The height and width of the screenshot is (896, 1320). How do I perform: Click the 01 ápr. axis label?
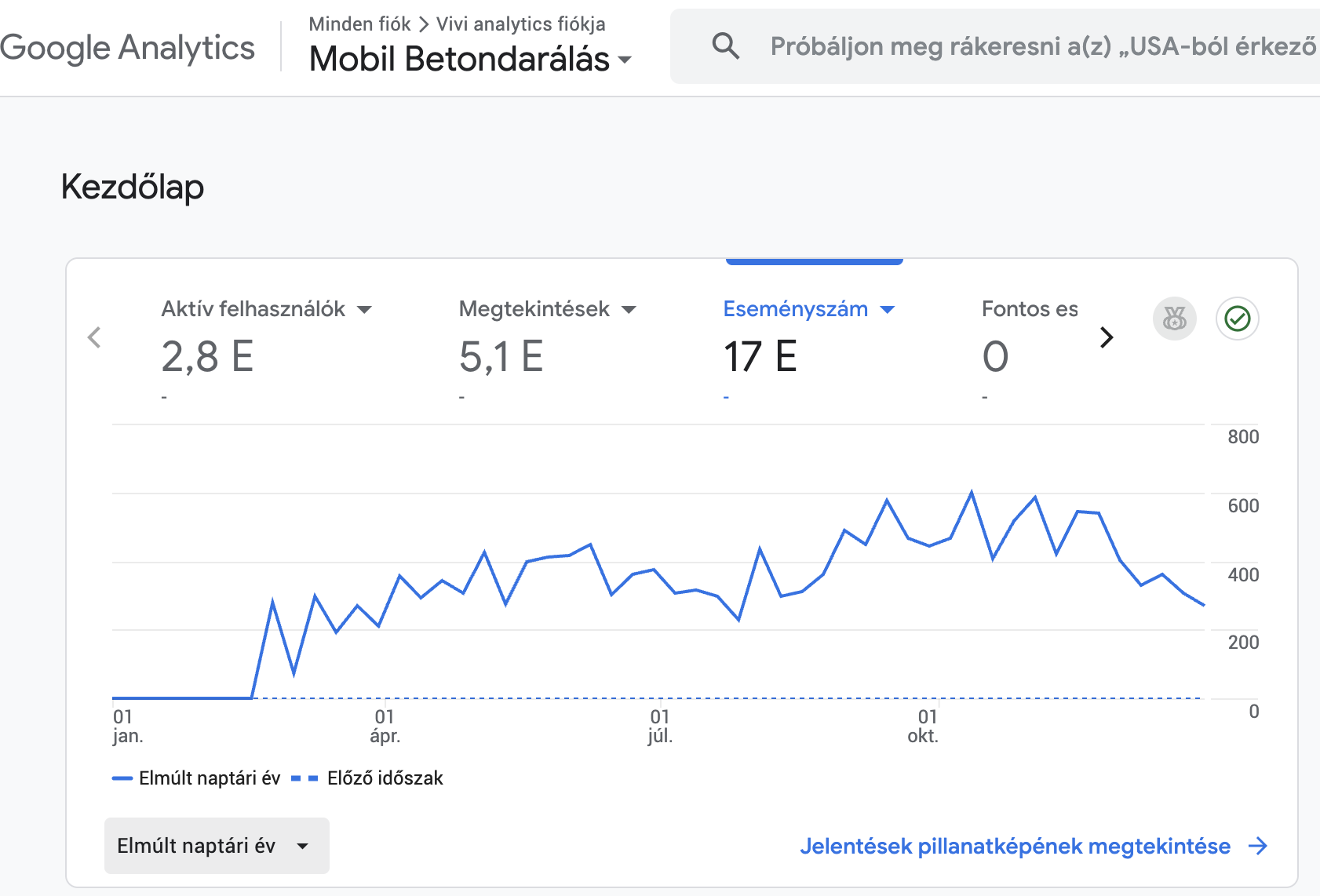385,726
